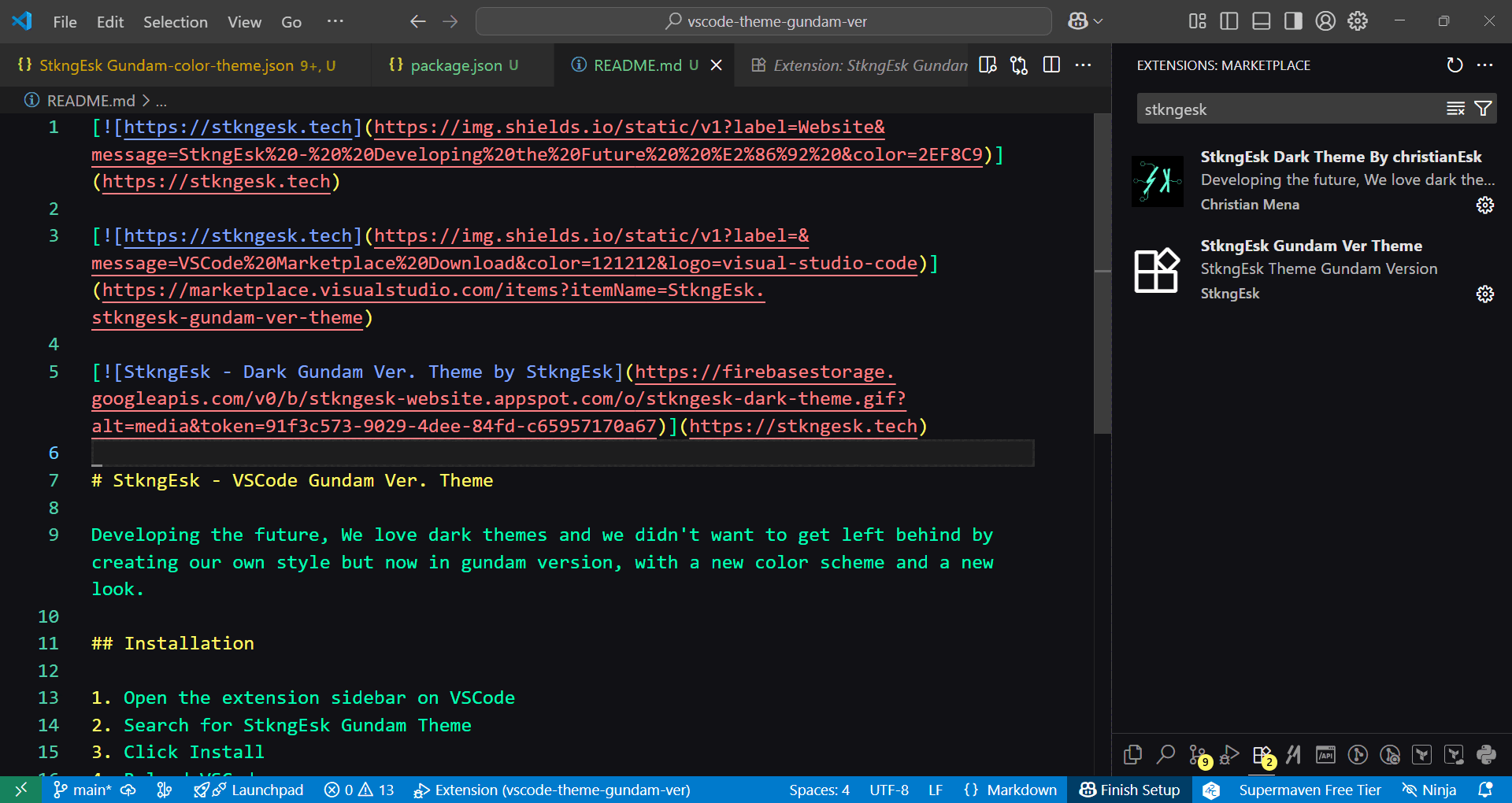Screen dimensions: 1512x803
Task: Open the Search view icon
Action: (1165, 755)
